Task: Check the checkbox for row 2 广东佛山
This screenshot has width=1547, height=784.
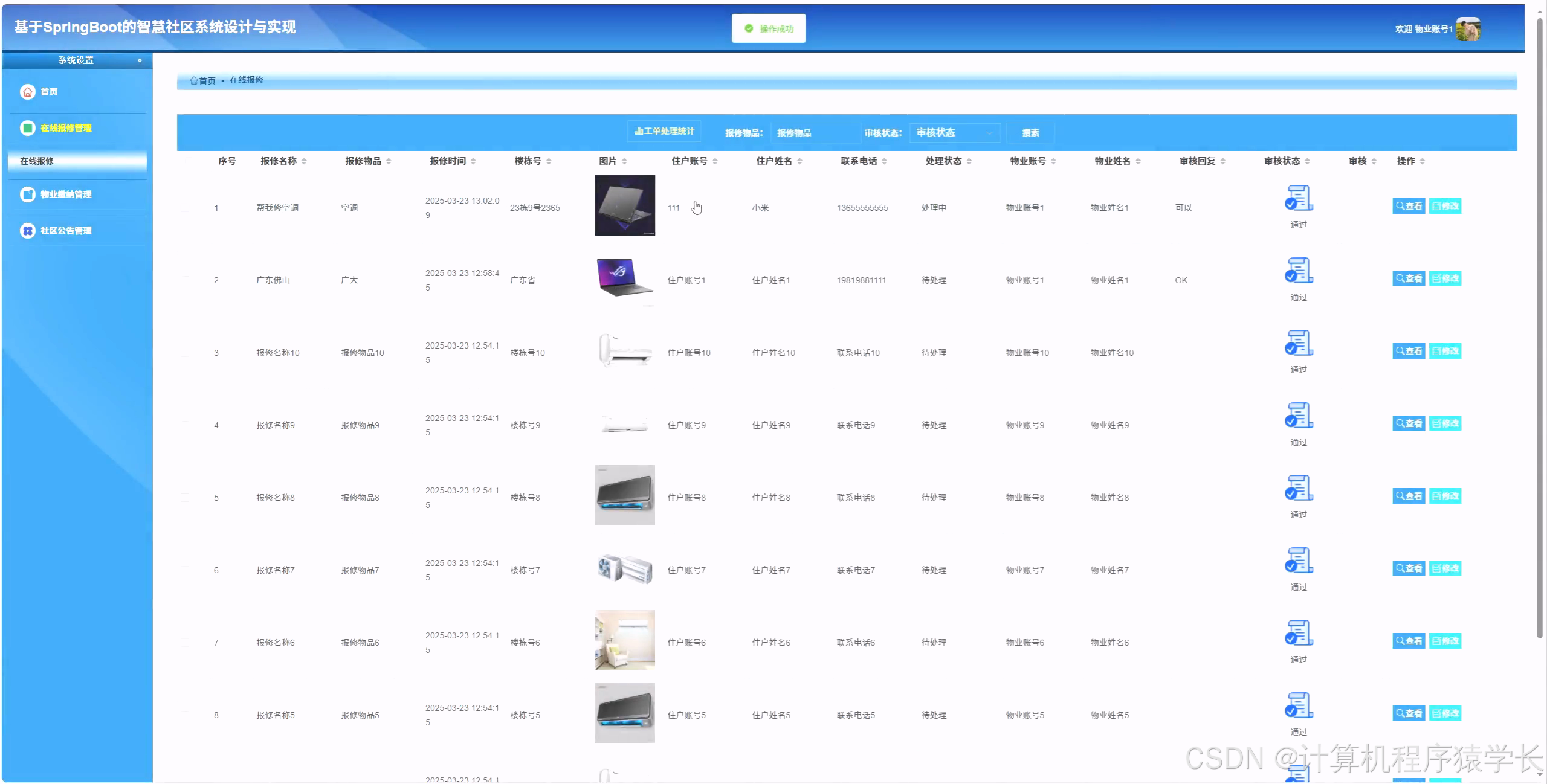Action: 186,280
